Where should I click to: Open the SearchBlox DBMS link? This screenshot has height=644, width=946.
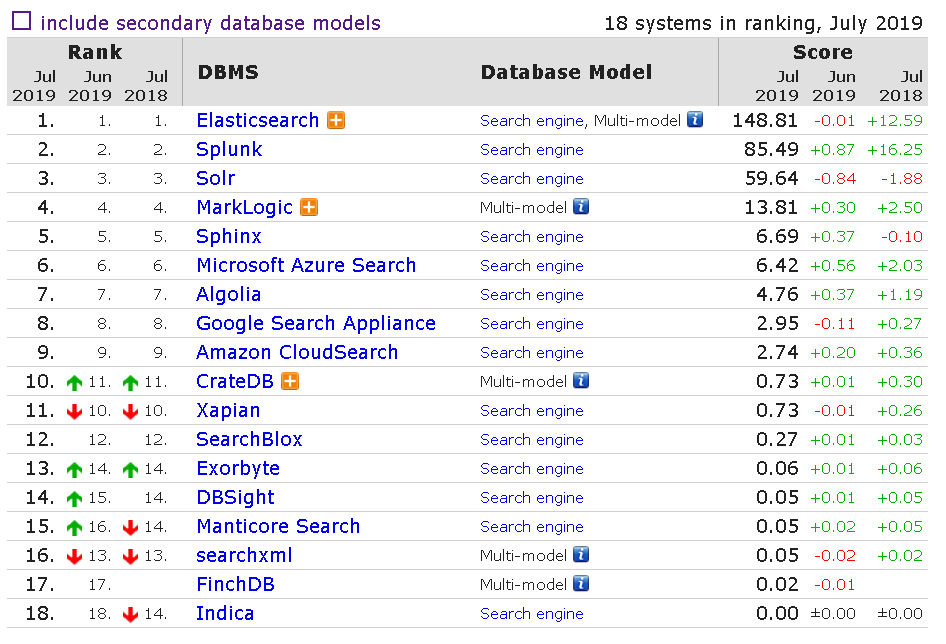pyautogui.click(x=249, y=439)
